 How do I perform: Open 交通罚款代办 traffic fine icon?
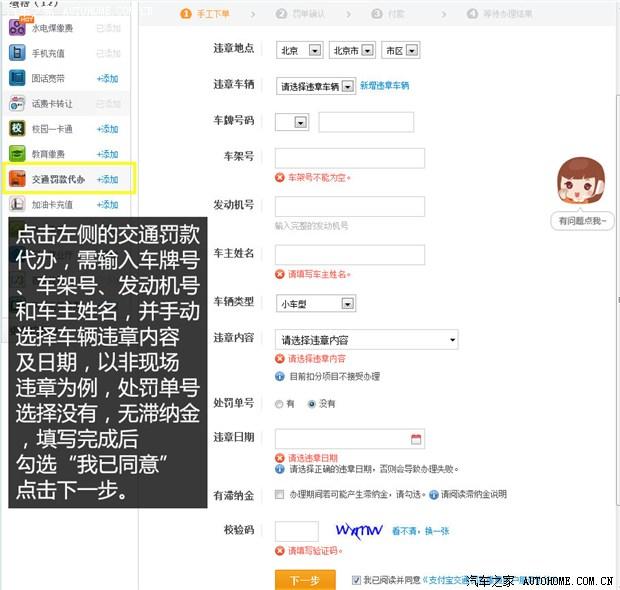coord(17,179)
